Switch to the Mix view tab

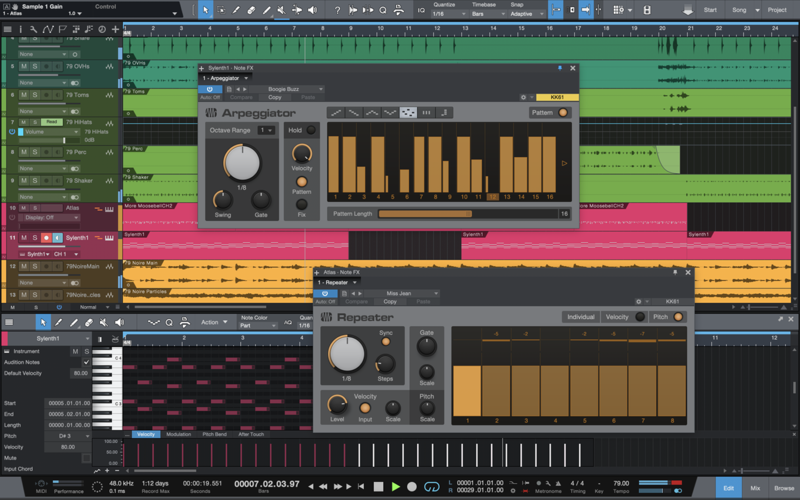(755, 487)
